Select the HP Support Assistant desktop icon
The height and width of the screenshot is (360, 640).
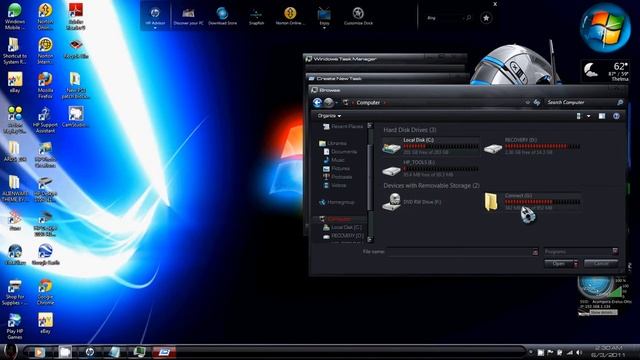point(45,120)
